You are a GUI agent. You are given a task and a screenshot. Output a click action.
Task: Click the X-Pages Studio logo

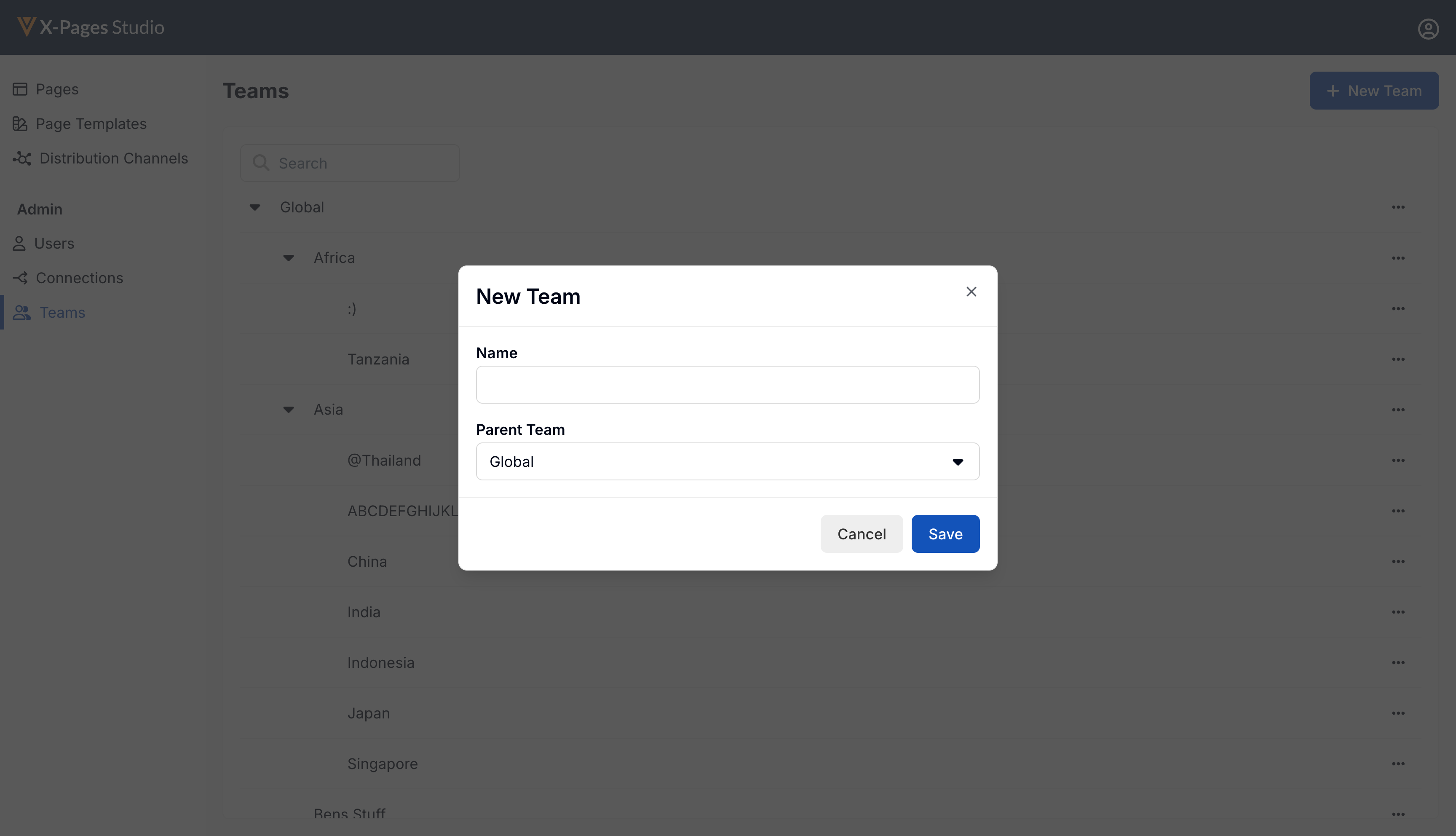click(x=91, y=27)
